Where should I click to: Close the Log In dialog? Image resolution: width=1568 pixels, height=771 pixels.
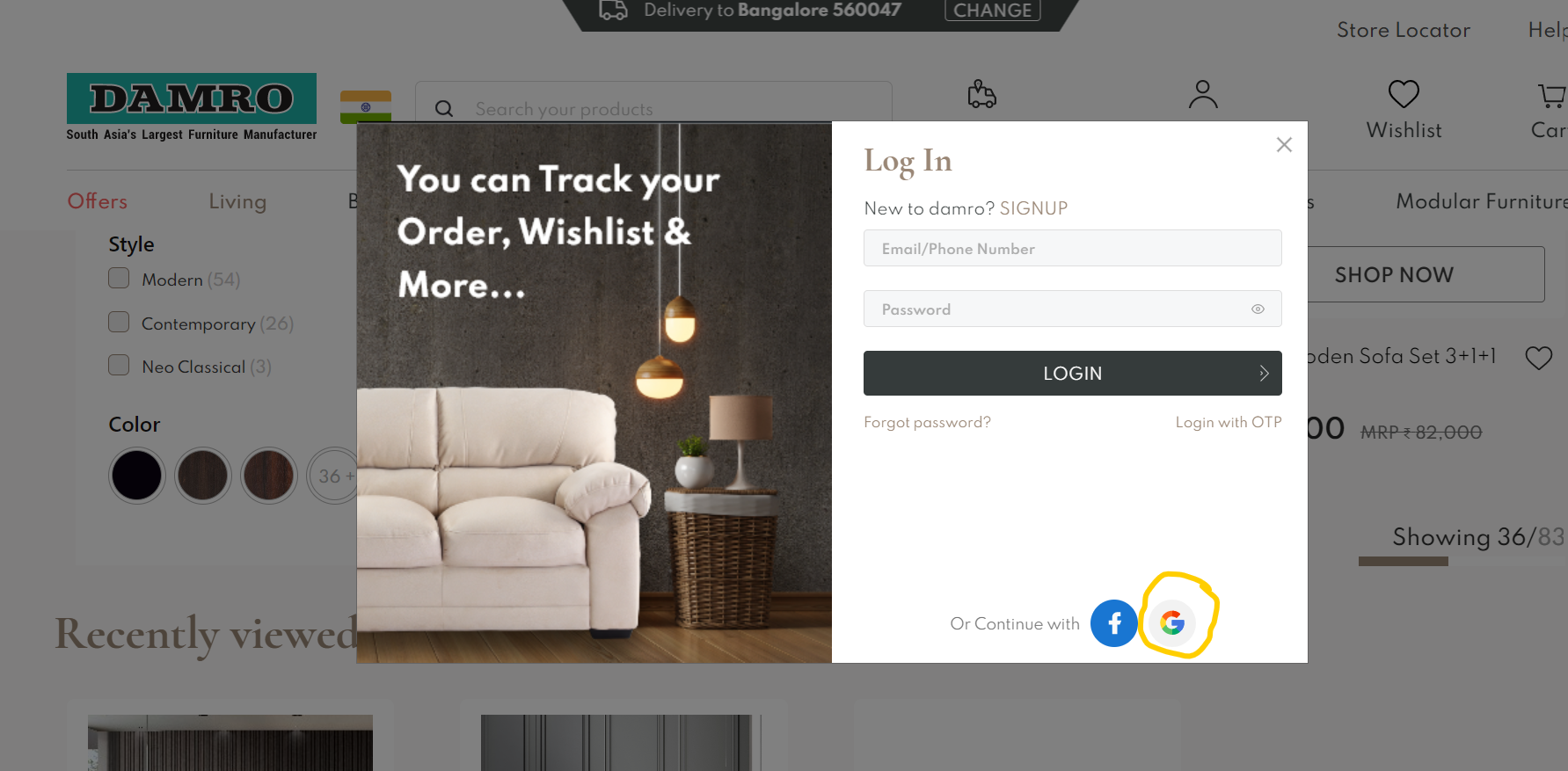pos(1284,145)
